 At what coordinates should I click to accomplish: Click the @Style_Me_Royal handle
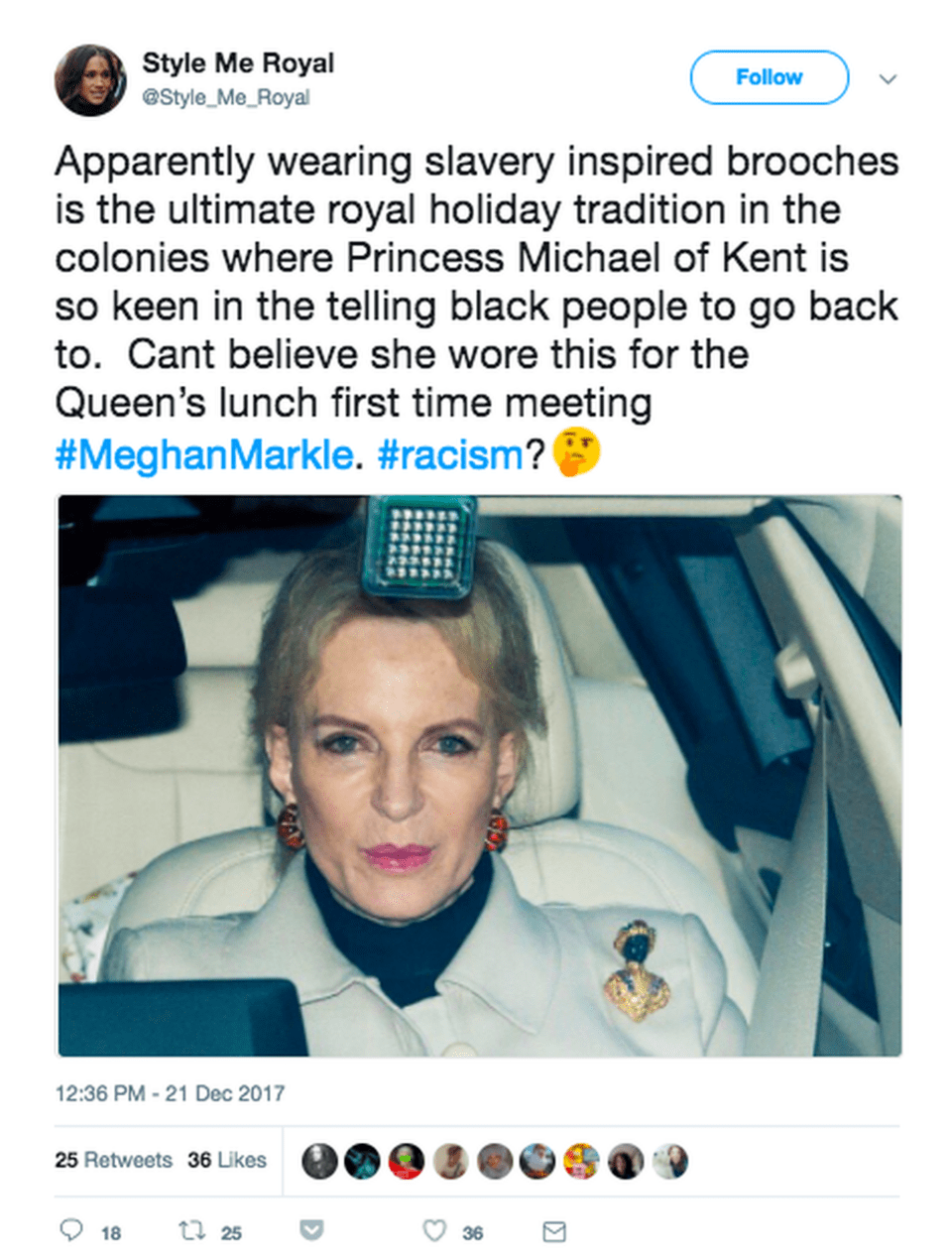(x=226, y=97)
